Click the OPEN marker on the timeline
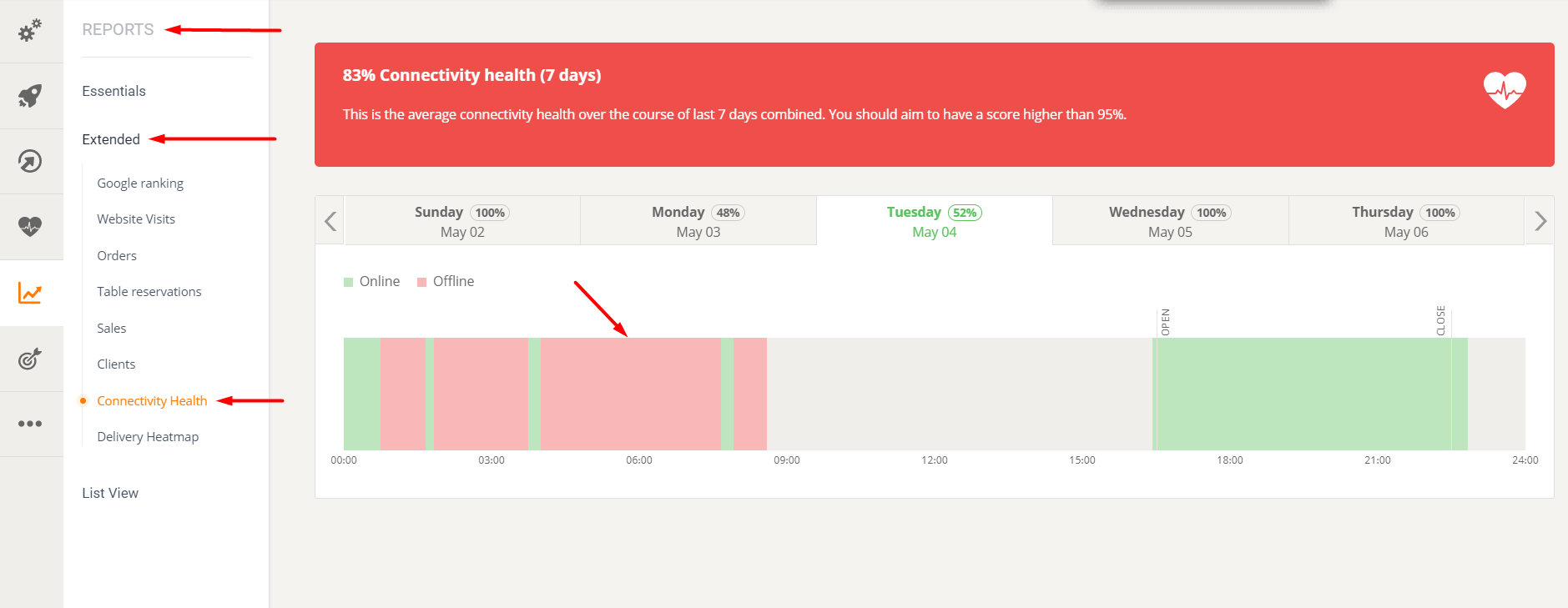The height and width of the screenshot is (608, 1568). coord(1166,319)
